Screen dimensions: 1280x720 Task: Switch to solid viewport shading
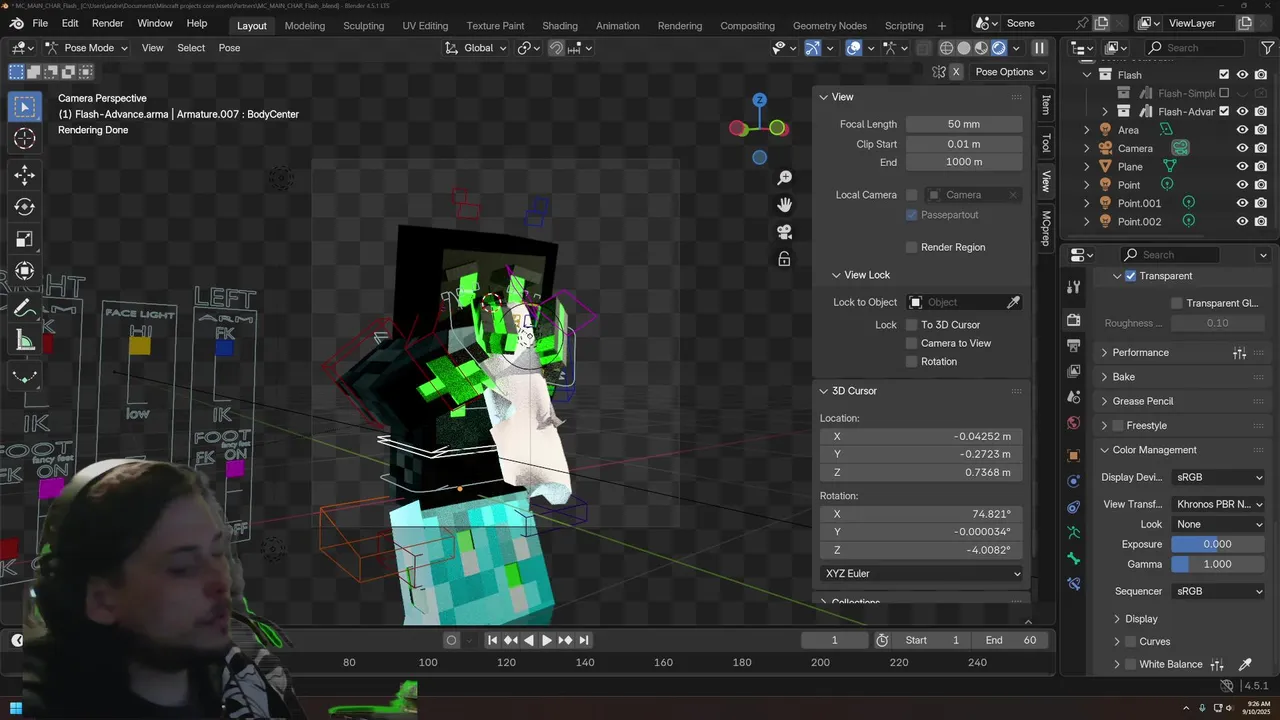click(x=964, y=48)
